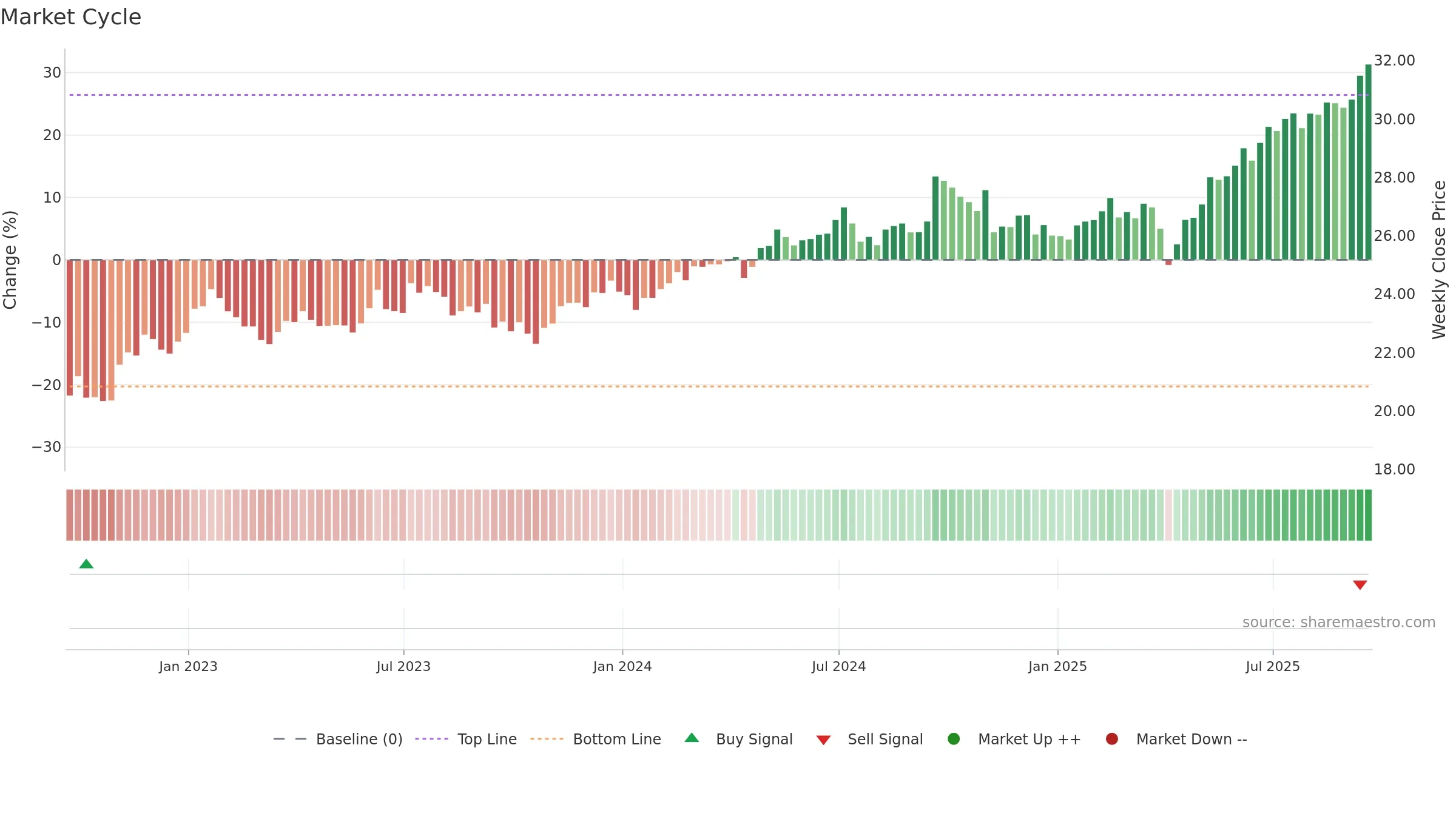Toggle the Top Line legend entry
1456x819 pixels.
(x=466, y=739)
